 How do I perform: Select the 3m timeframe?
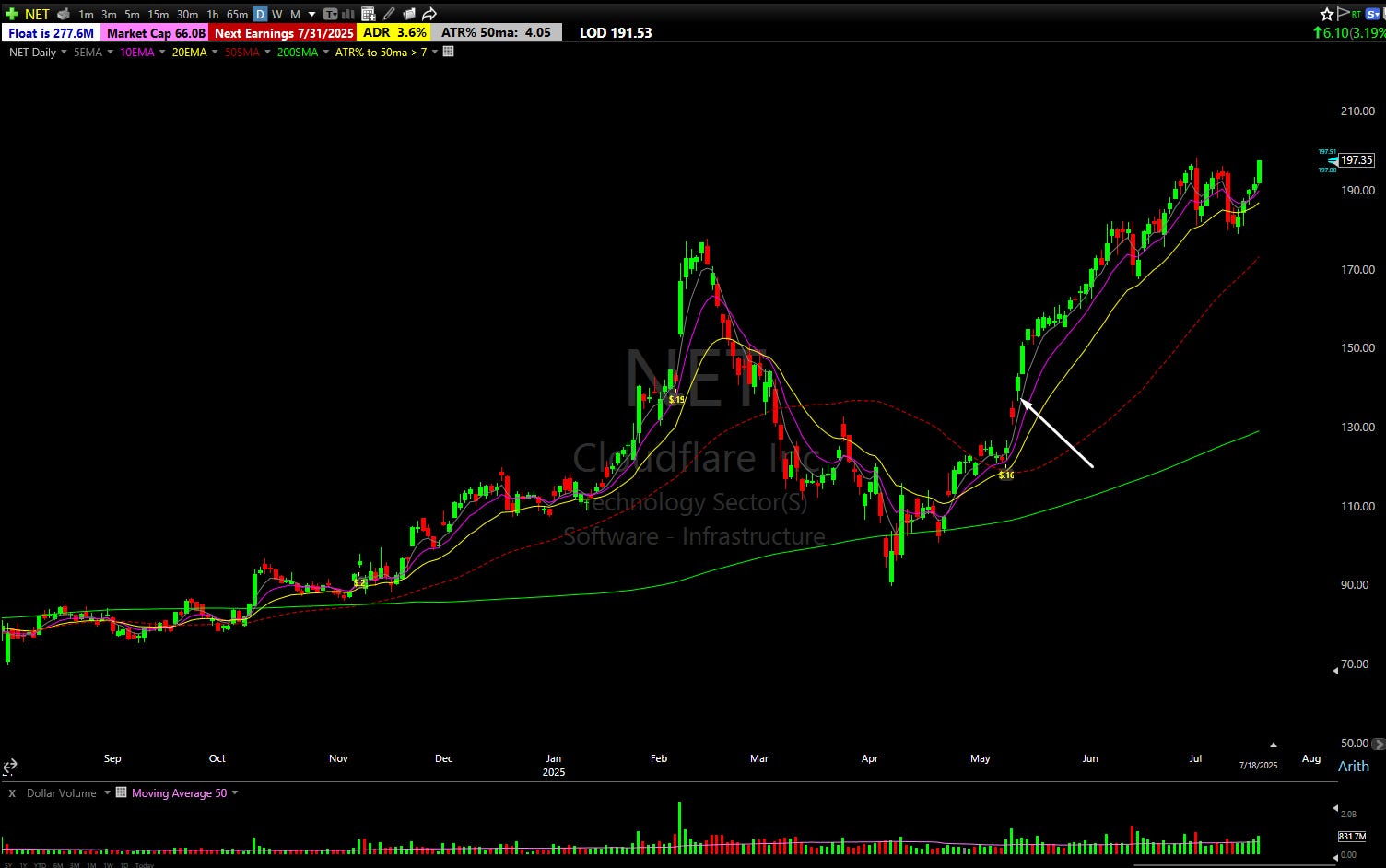point(109,14)
